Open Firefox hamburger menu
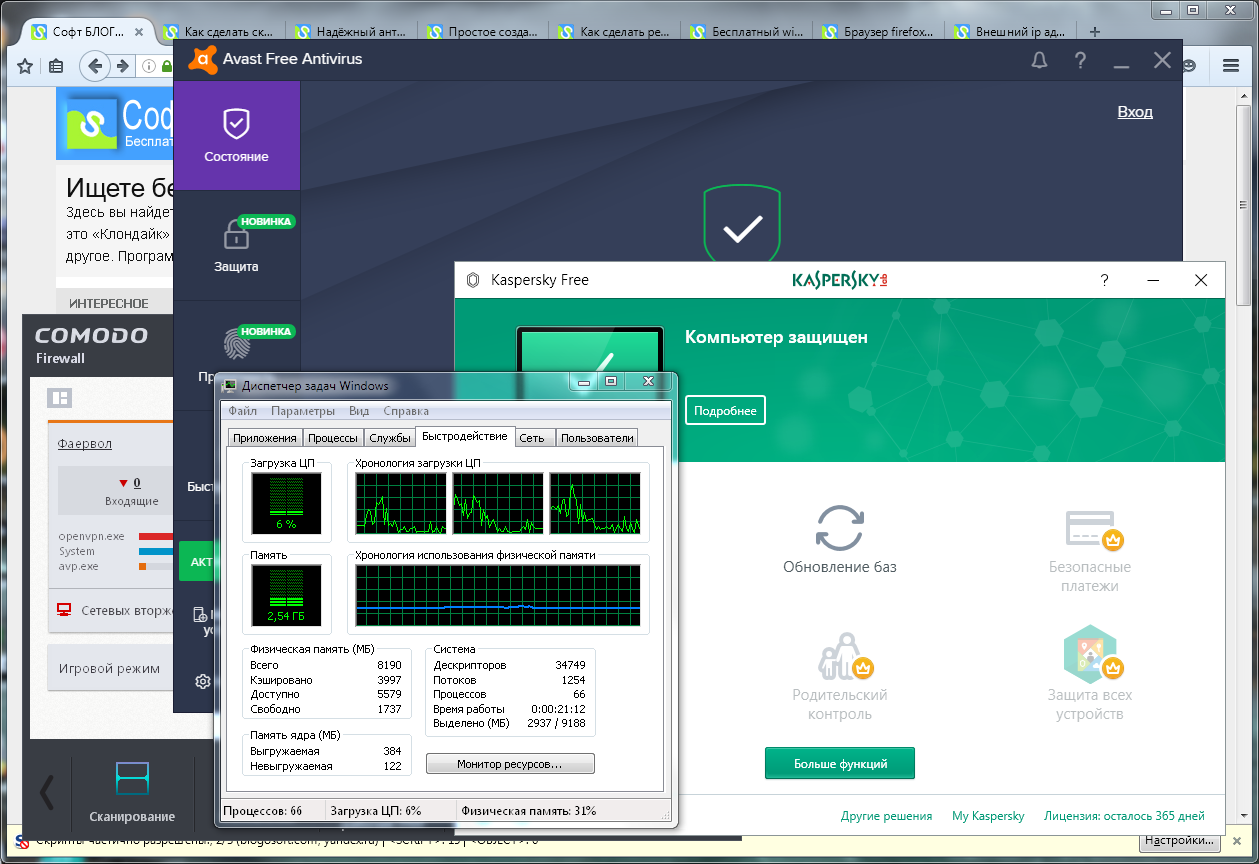The image size is (1259, 864). [x=1231, y=67]
